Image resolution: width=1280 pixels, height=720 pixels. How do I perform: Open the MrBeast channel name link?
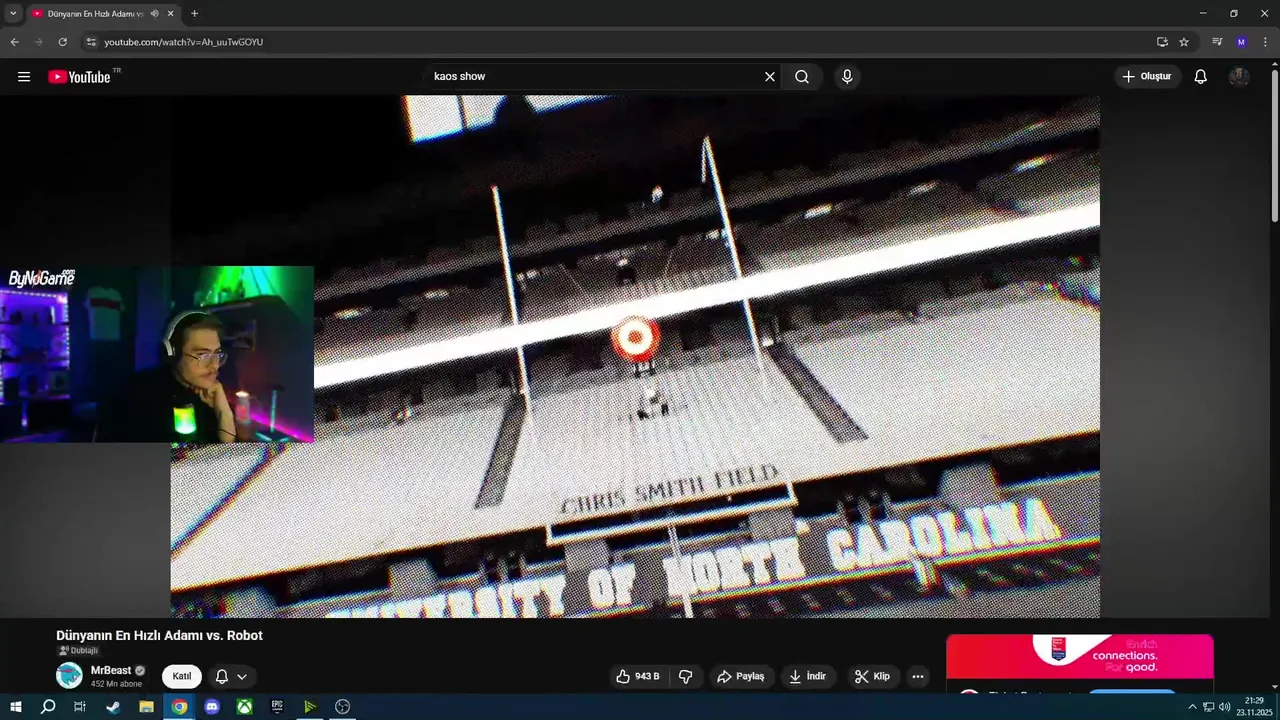(111, 671)
